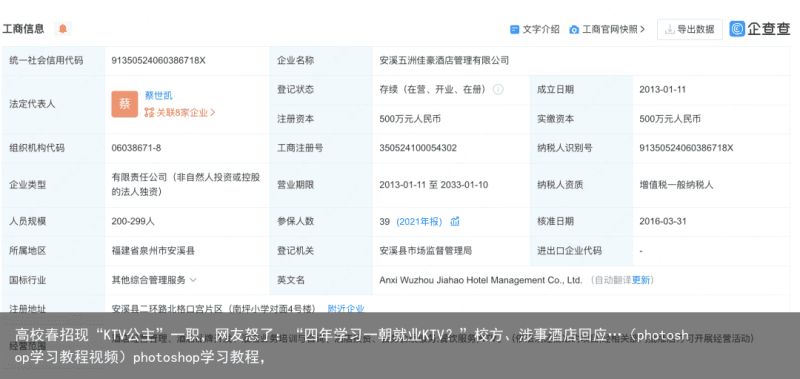Viewport: 800px width, 379px height.
Task: Click the 工商信息 section heading
Action: coord(23,29)
